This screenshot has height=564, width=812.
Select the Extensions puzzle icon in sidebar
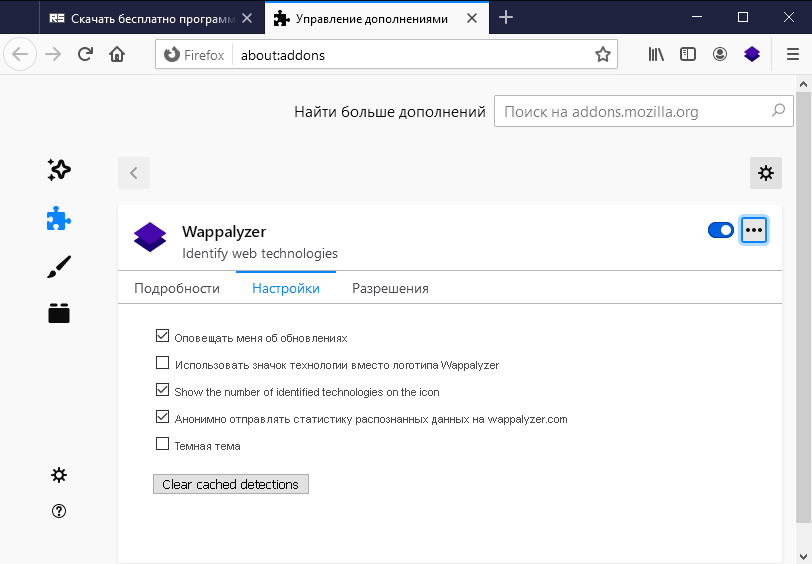[59, 219]
